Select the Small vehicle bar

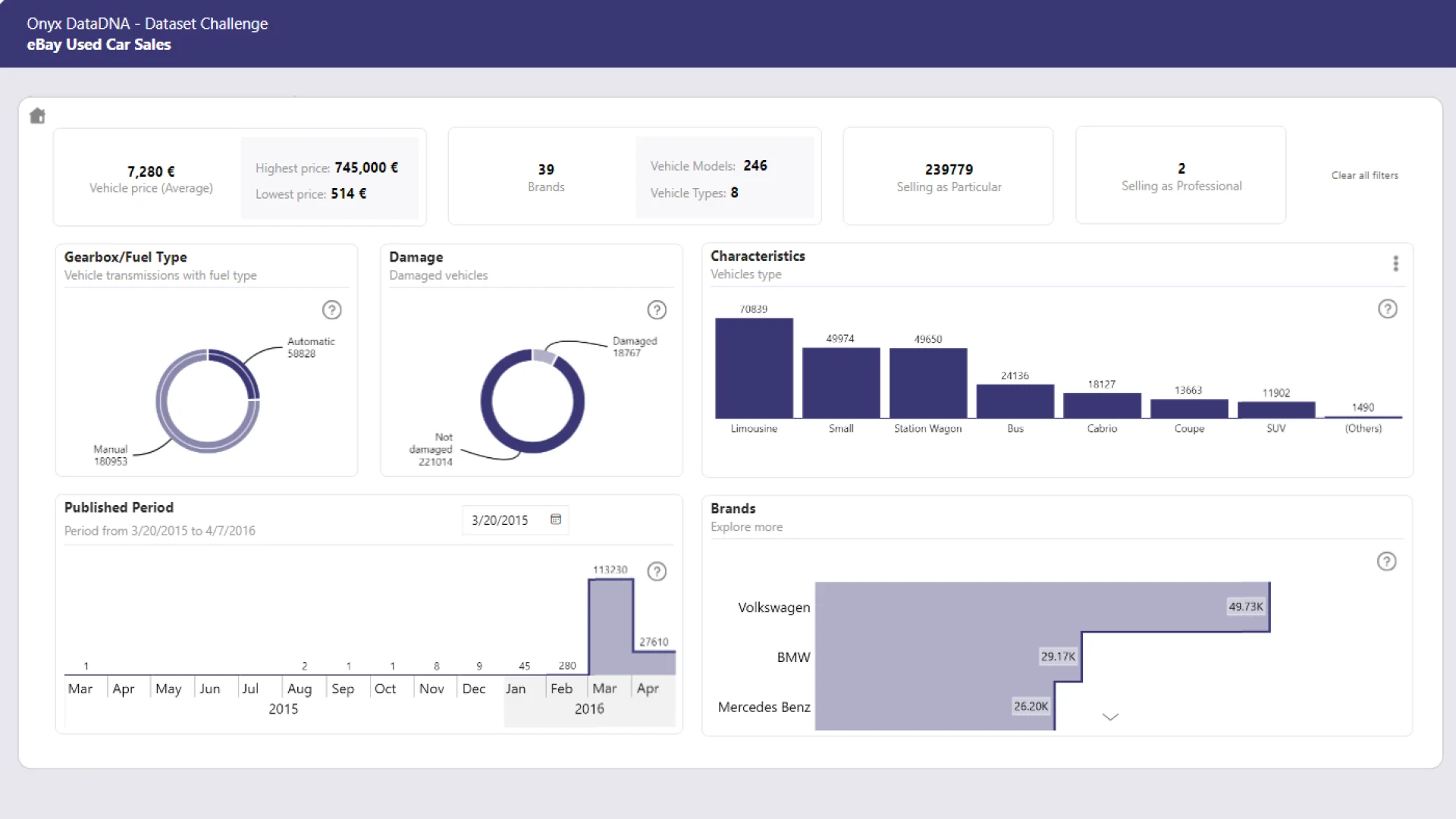coord(841,383)
